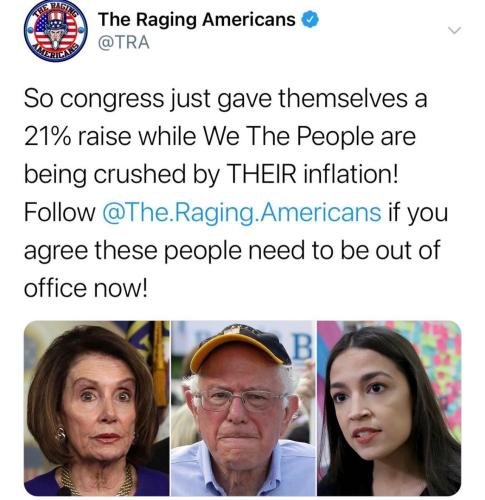This screenshot has width=485, height=500.
Task: Click the gold necklace in left photo
Action: pyautogui.click(x=97, y=480)
